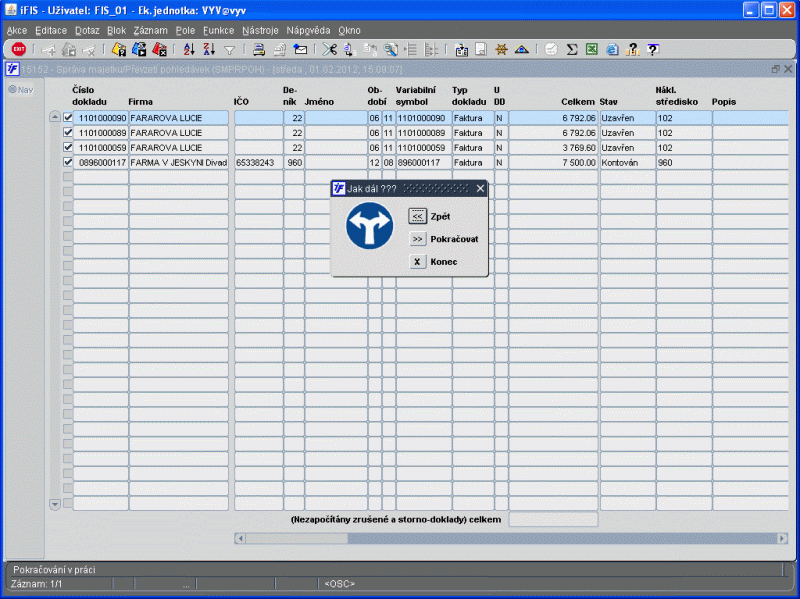Click the Firma cell FARMA V JESKYNI Divad
The image size is (800, 599).
click(x=179, y=162)
